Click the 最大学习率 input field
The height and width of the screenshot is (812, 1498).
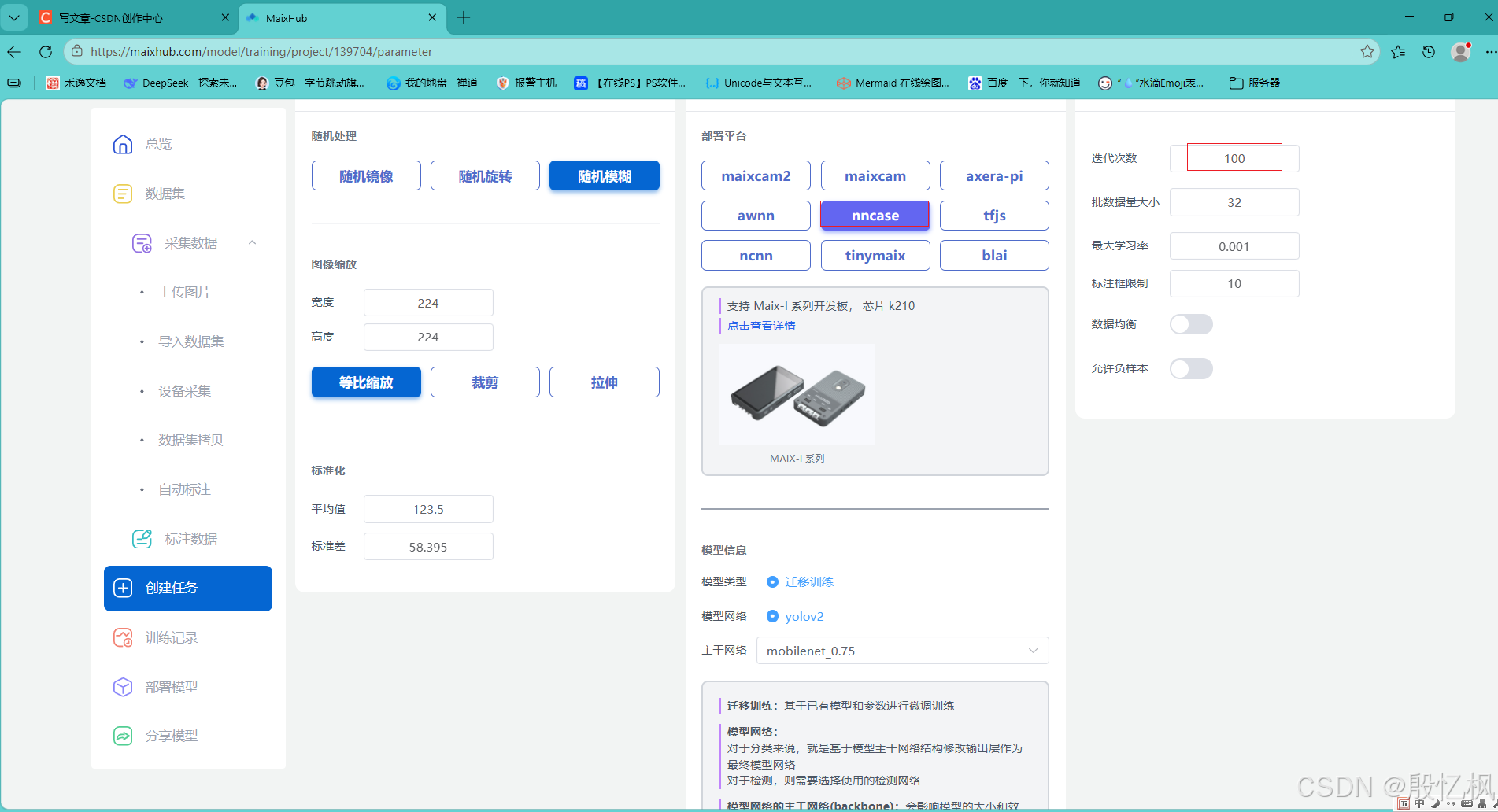click(1234, 246)
